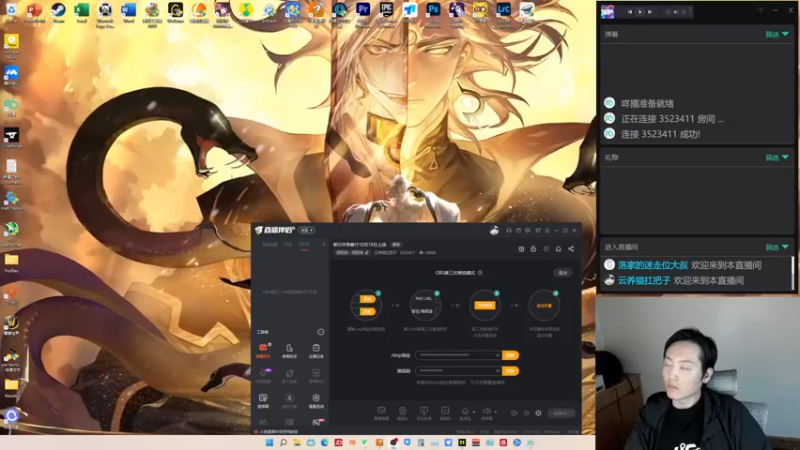Screen dimensions: 800x450
Task: Click the toolbox 工具箱 edit circle icon
Action: (320, 332)
